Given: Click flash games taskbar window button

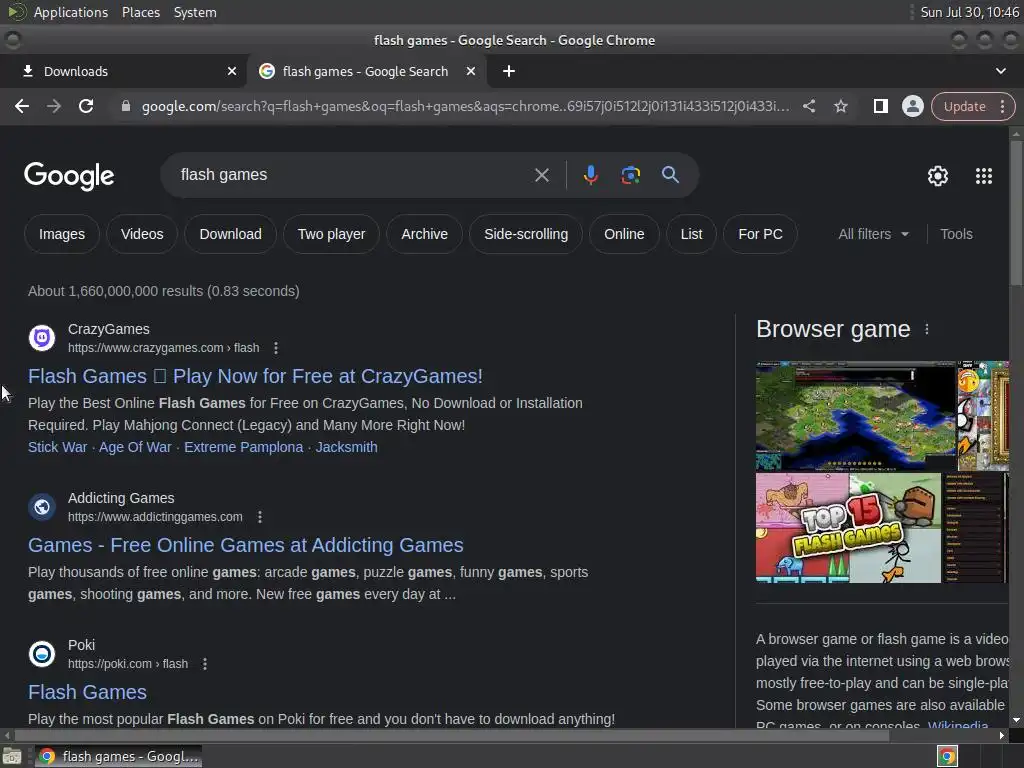Looking at the screenshot, I should tap(118, 757).
